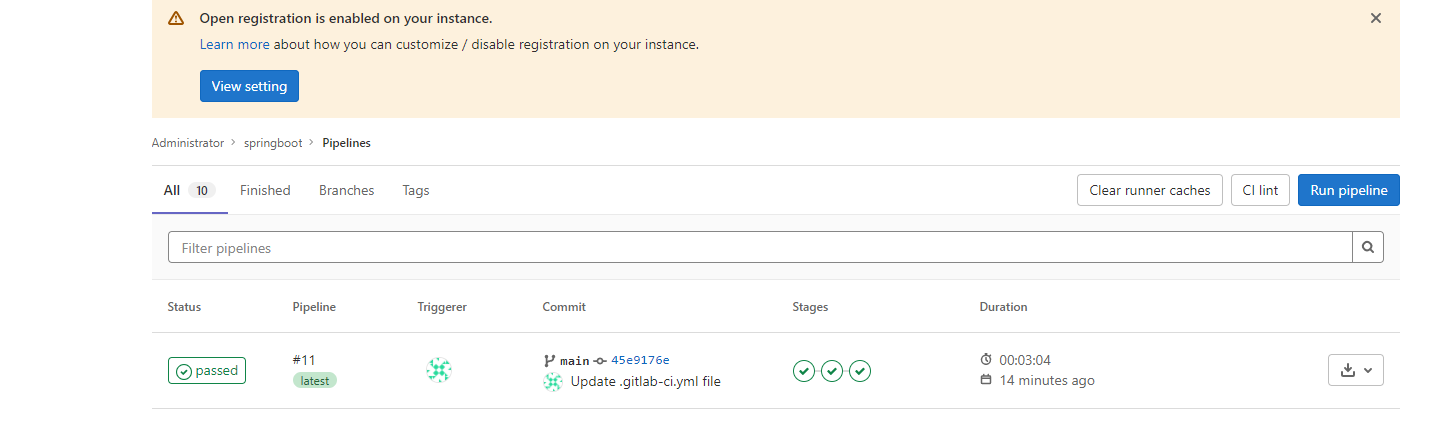Viewport: 1432px width, 422px height.
Task: Go to Administrator breadcrumb
Action: point(188,143)
